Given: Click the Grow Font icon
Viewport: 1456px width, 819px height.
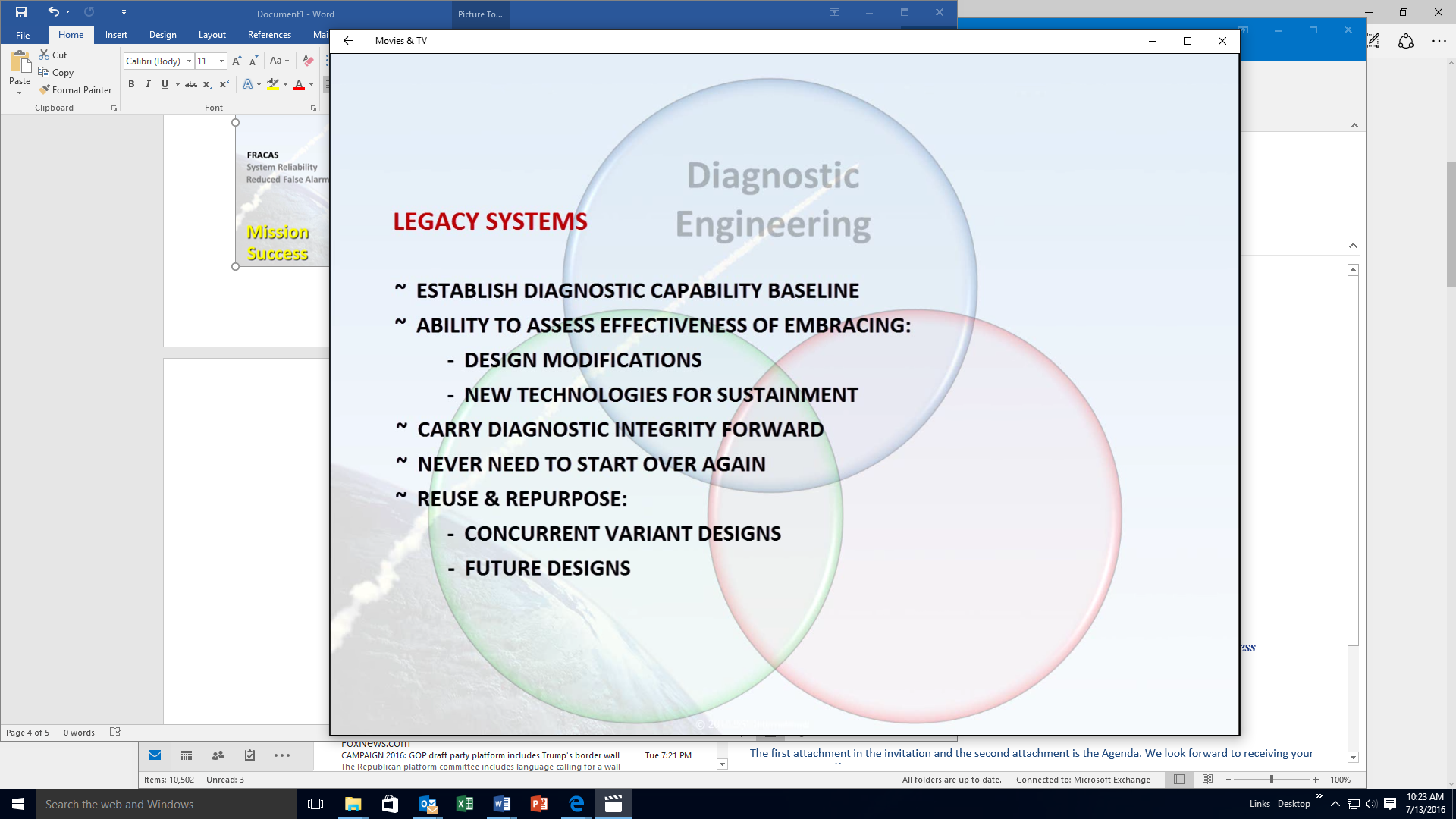Looking at the screenshot, I should coord(237,61).
